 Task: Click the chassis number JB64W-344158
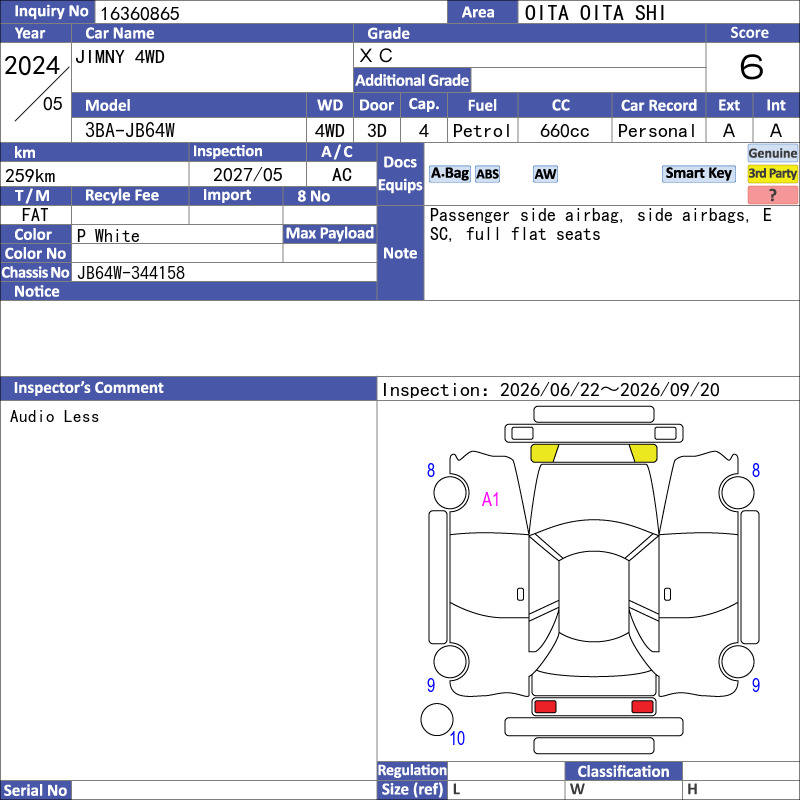[x=131, y=272]
